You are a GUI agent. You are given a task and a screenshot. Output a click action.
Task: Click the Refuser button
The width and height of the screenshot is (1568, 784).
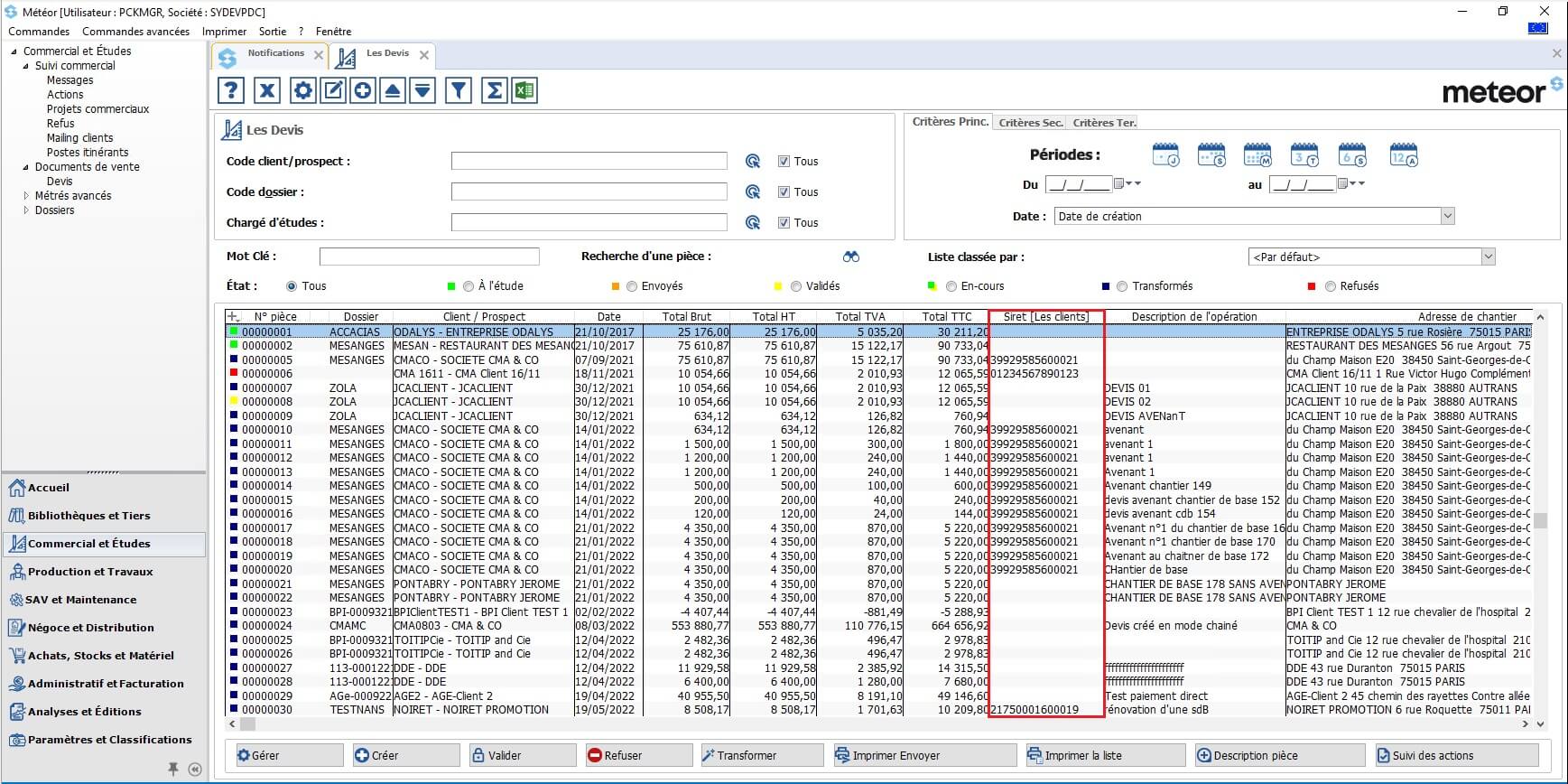pos(639,755)
